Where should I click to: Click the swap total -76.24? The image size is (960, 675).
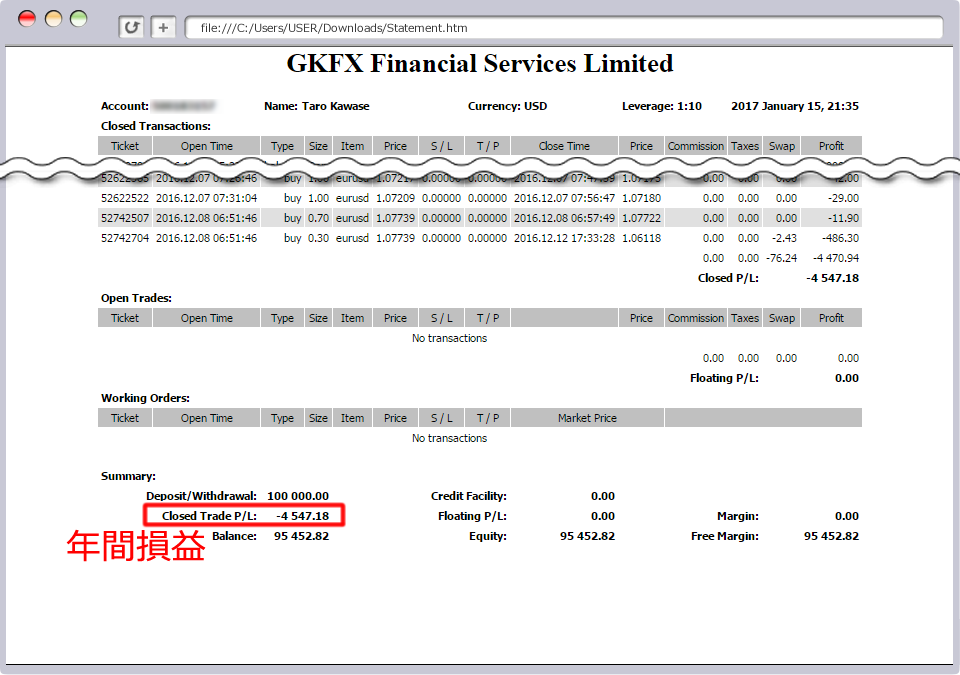(781, 258)
